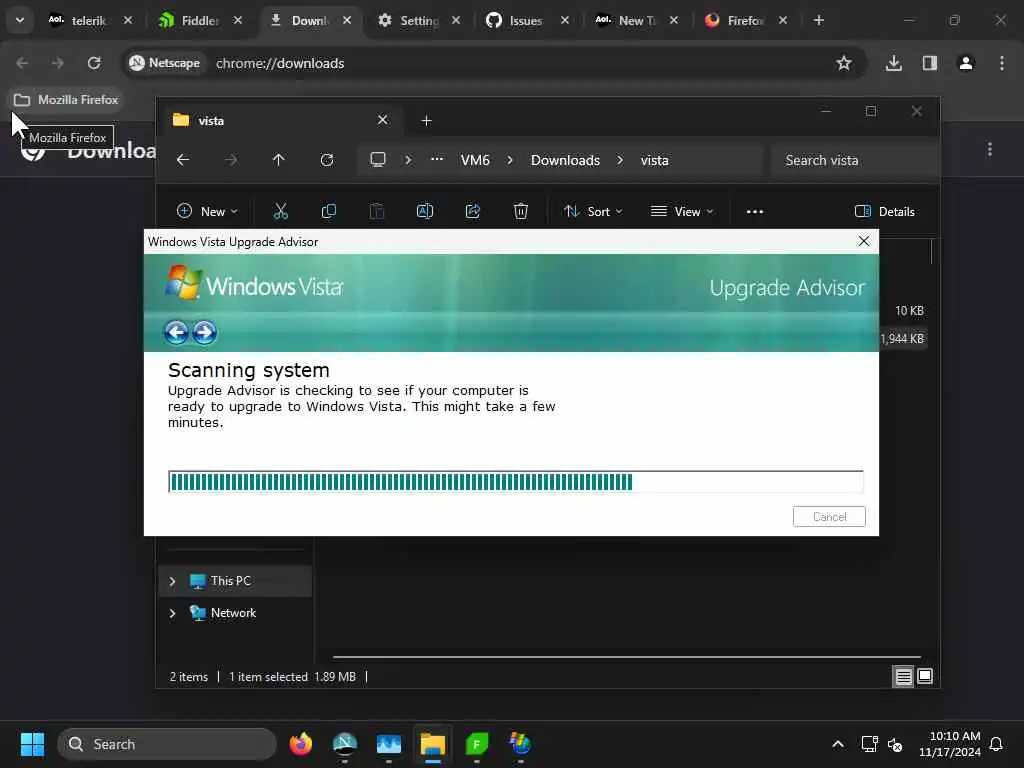Click the Share icon in File Explorer toolbar
1024x768 pixels.
pos(473,211)
